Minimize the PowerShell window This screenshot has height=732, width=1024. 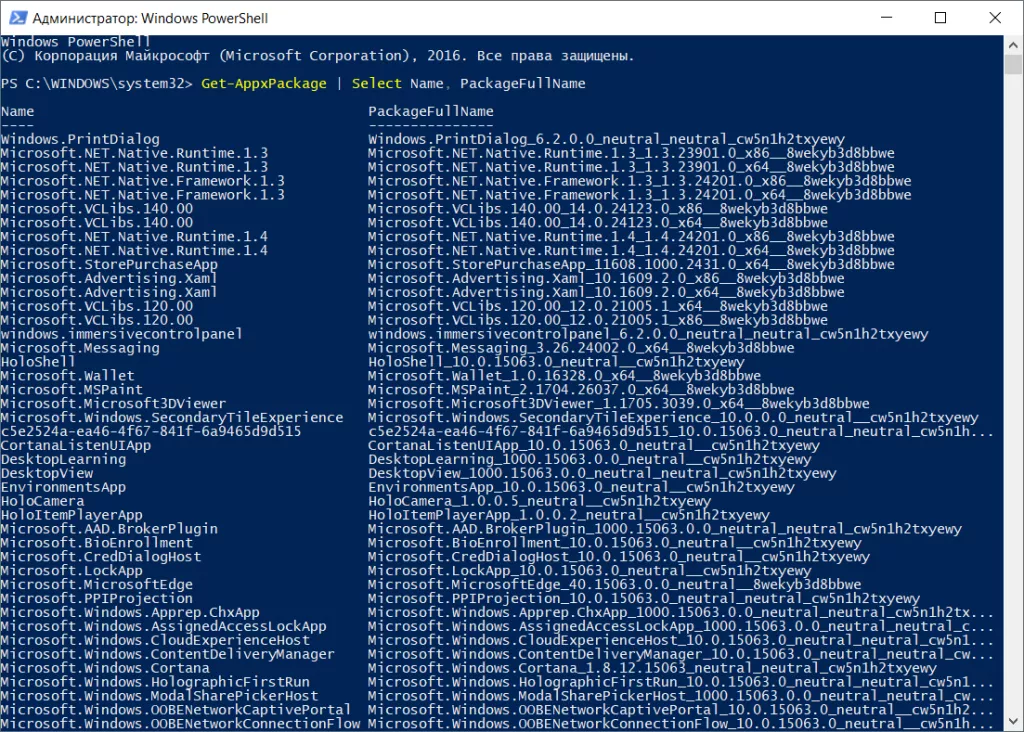886,18
